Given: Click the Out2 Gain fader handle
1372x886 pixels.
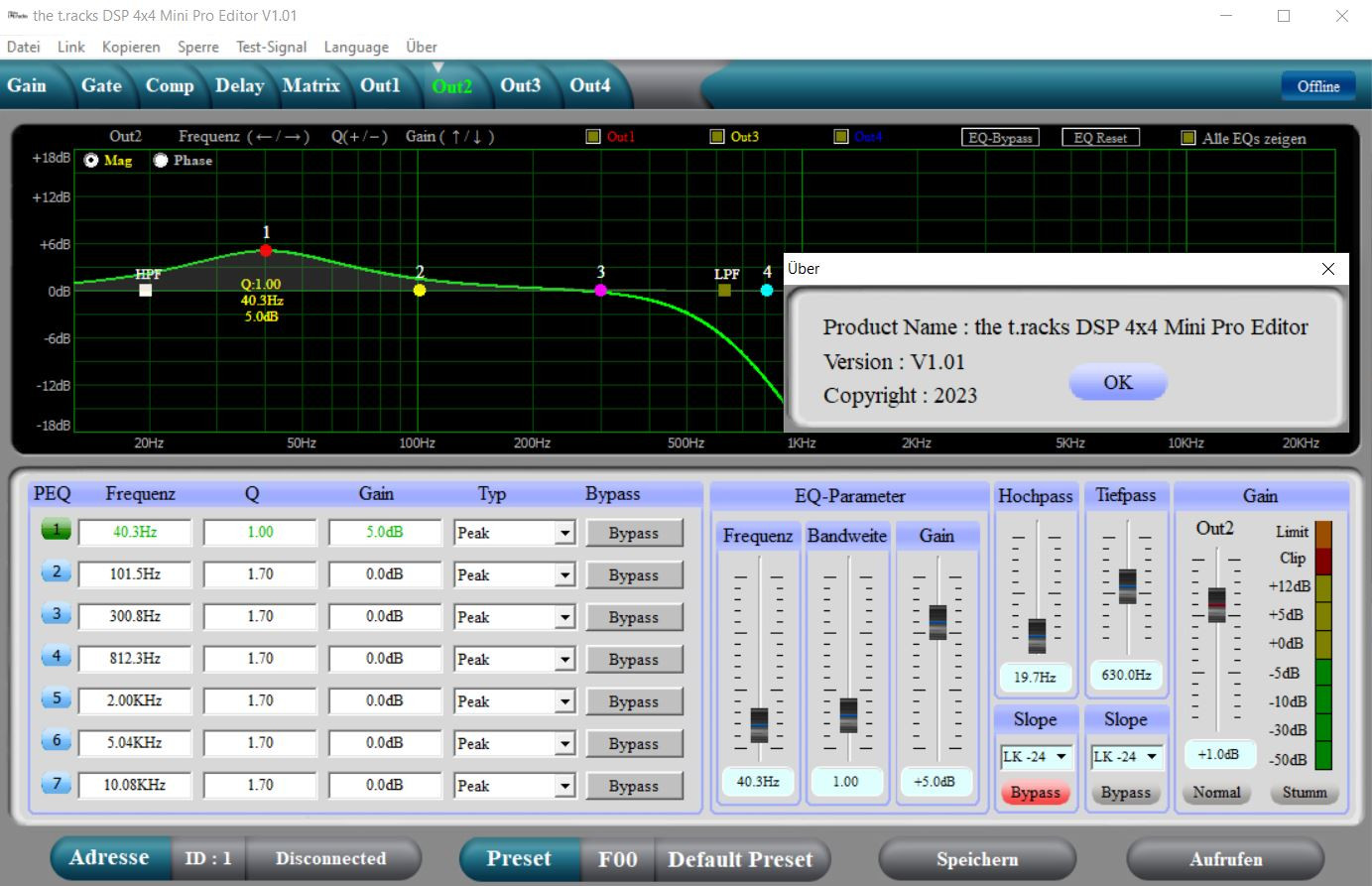Looking at the screenshot, I should 1216,604.
